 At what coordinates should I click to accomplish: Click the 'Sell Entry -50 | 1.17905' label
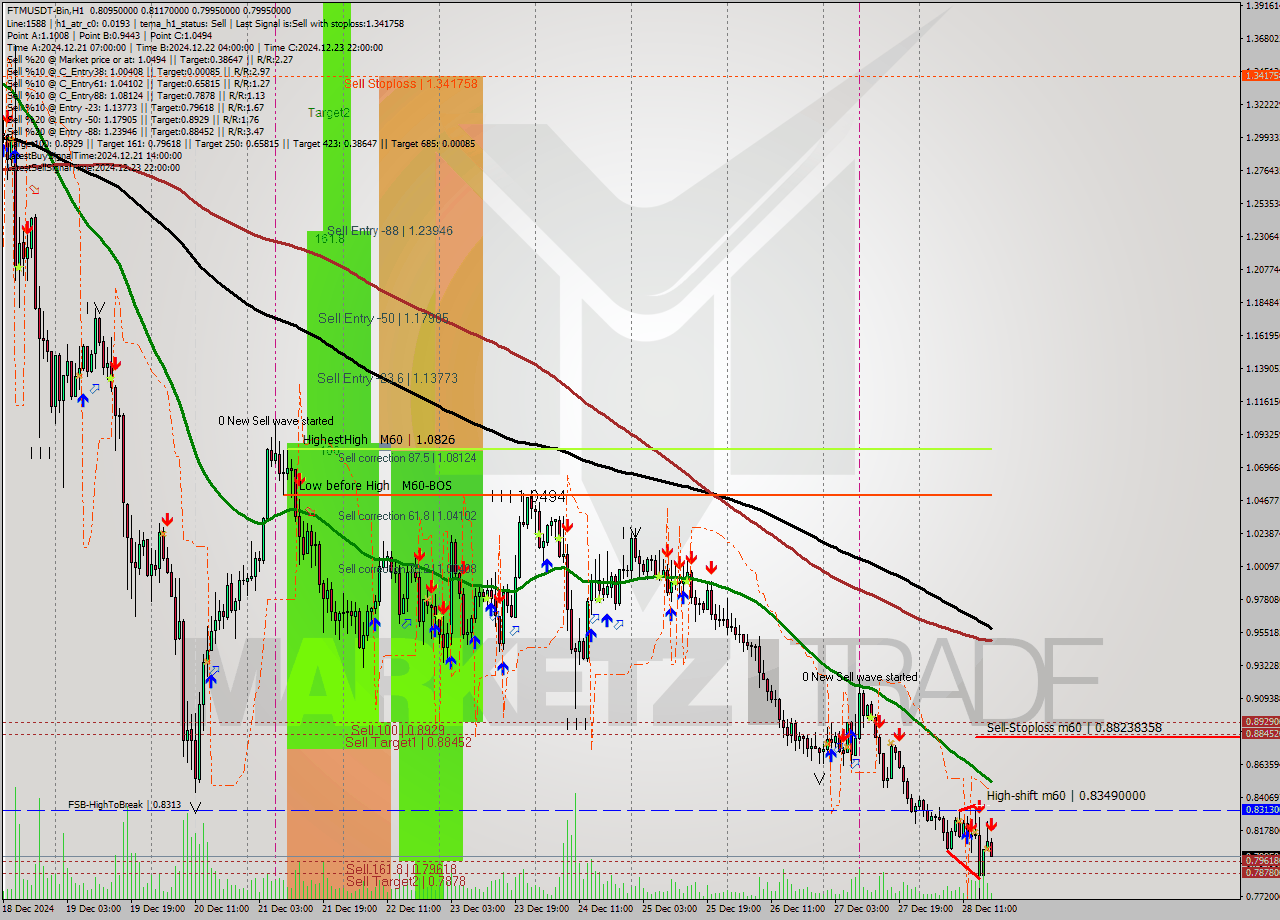(383, 318)
